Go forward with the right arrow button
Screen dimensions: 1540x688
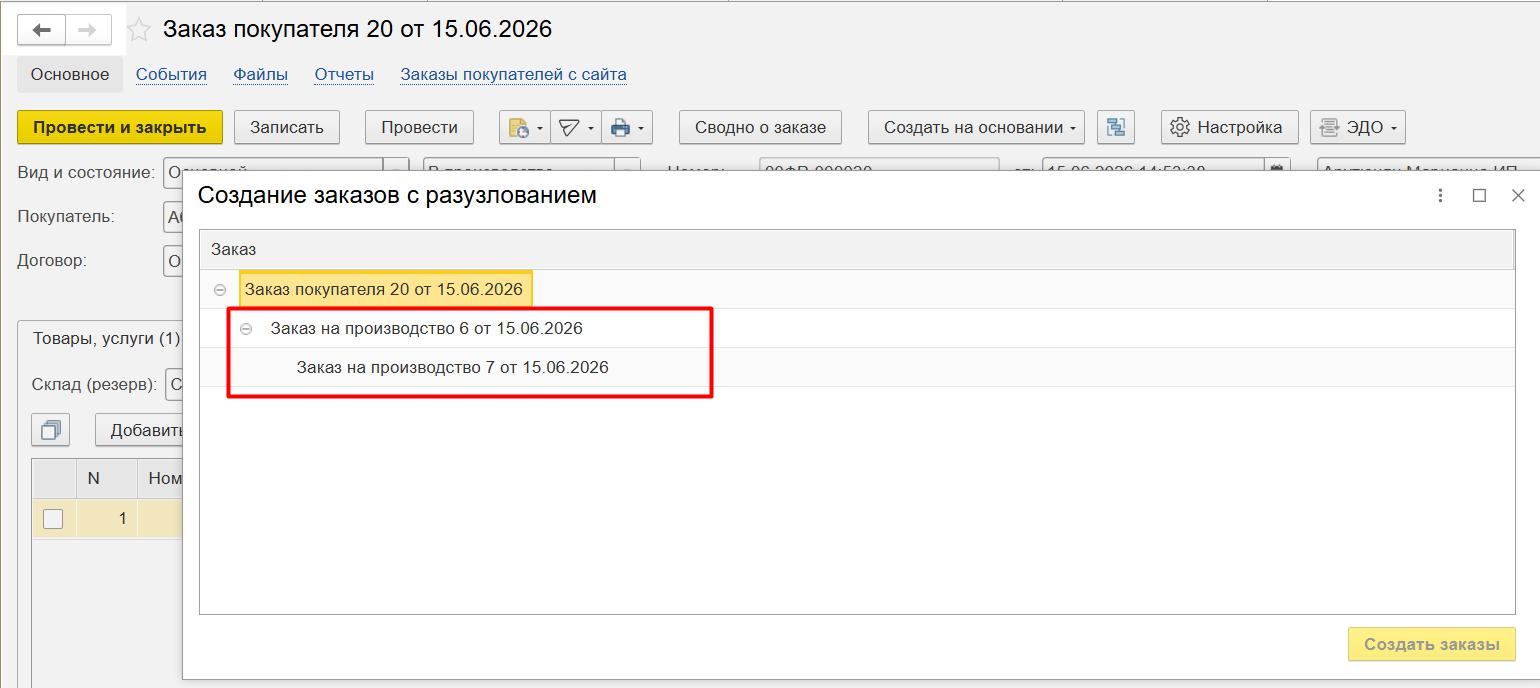pos(88,30)
